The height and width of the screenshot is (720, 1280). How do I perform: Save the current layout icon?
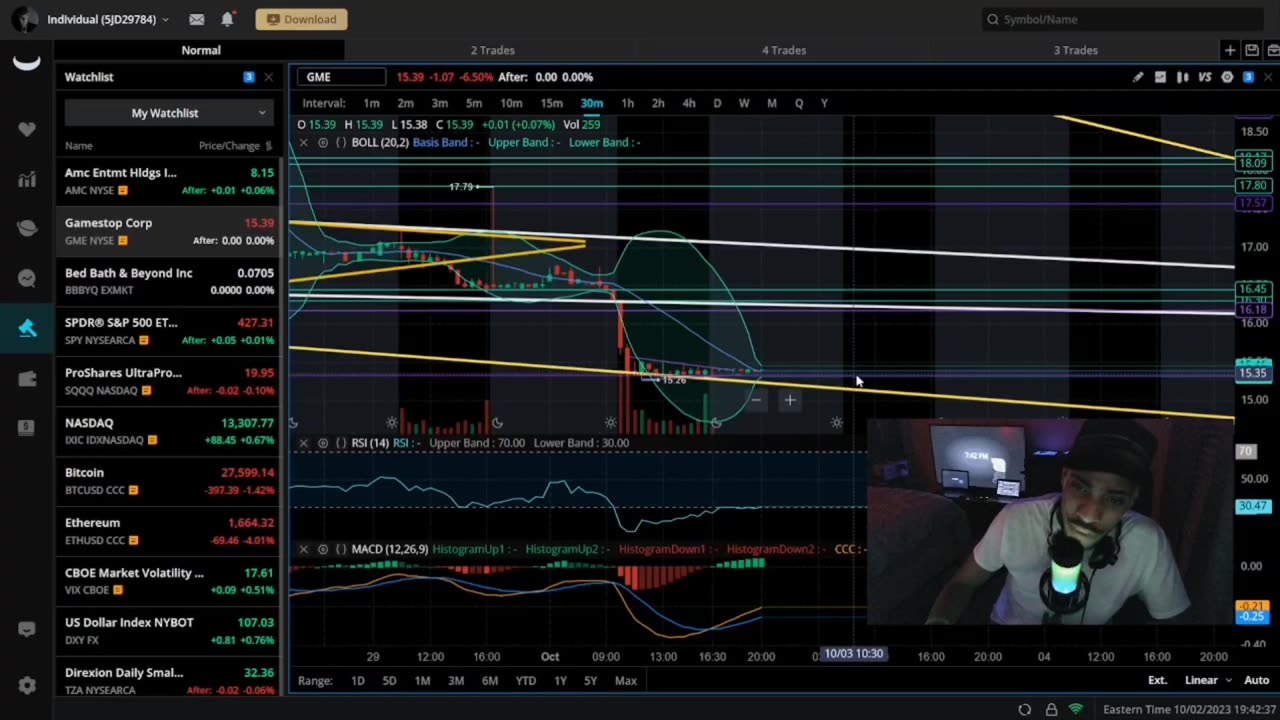tap(1251, 50)
